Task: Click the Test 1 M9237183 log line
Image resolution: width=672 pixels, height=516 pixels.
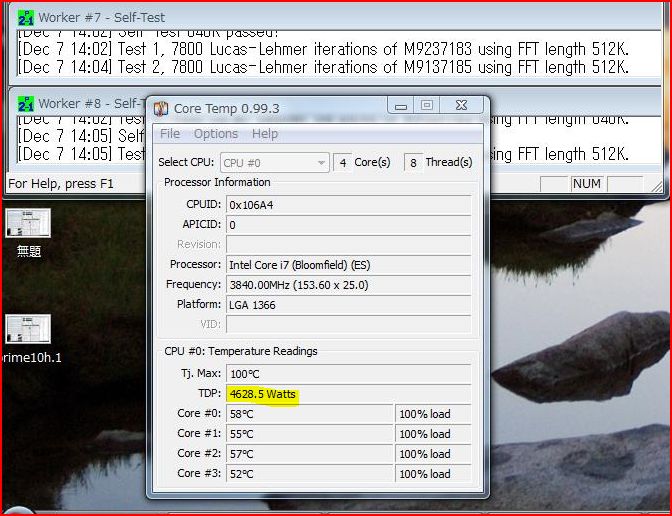Action: (x=324, y=49)
